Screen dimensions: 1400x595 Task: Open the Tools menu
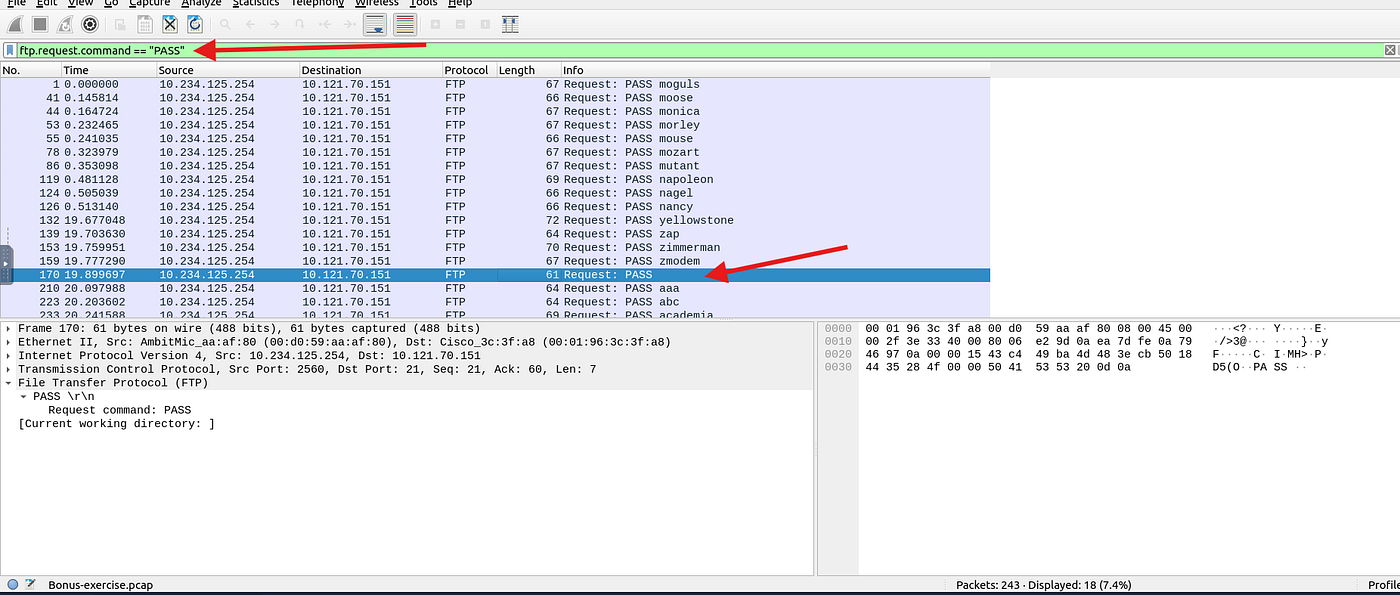tap(423, 3)
